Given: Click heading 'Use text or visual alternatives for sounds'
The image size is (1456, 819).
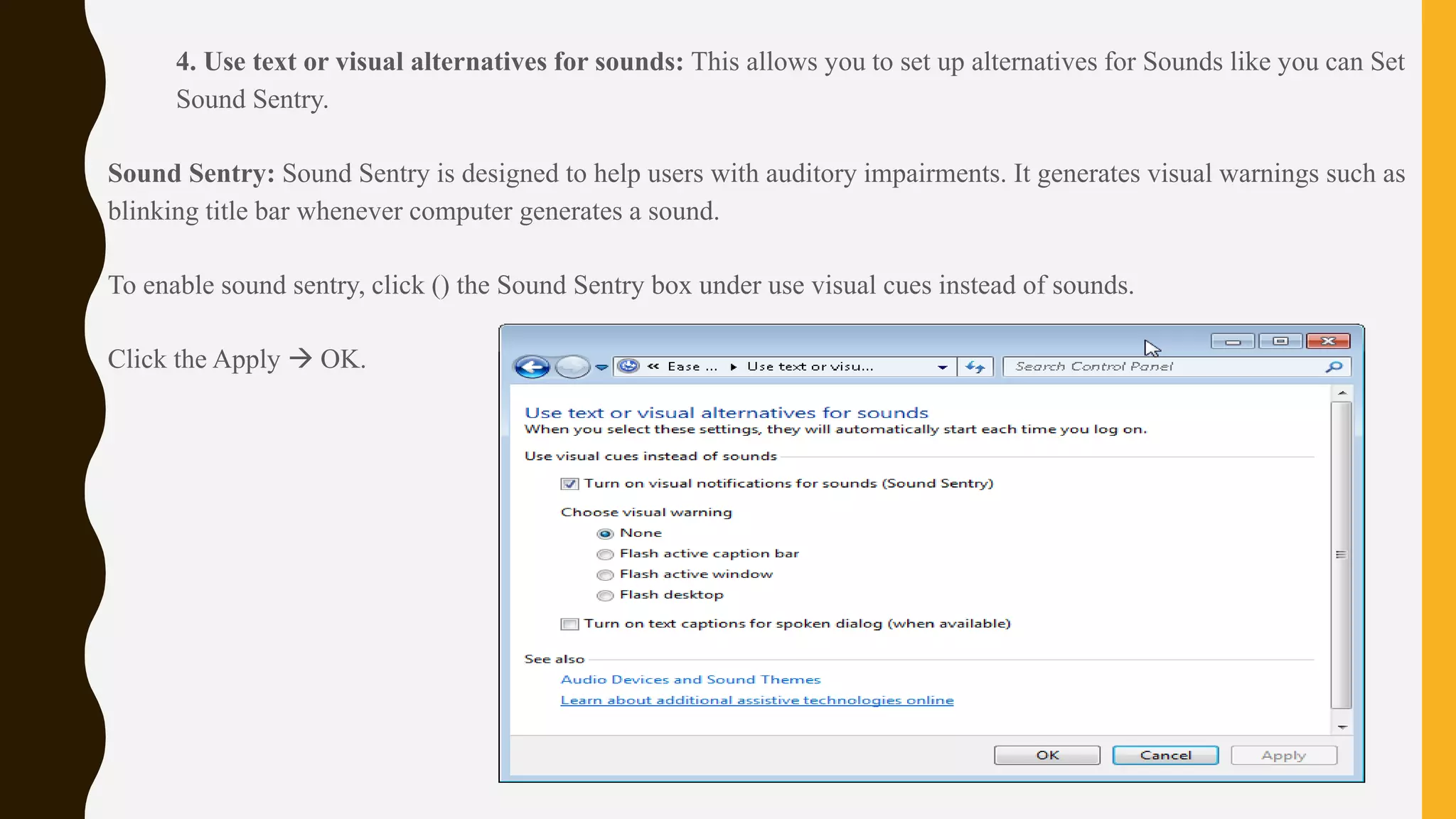Looking at the screenshot, I should pos(727,412).
